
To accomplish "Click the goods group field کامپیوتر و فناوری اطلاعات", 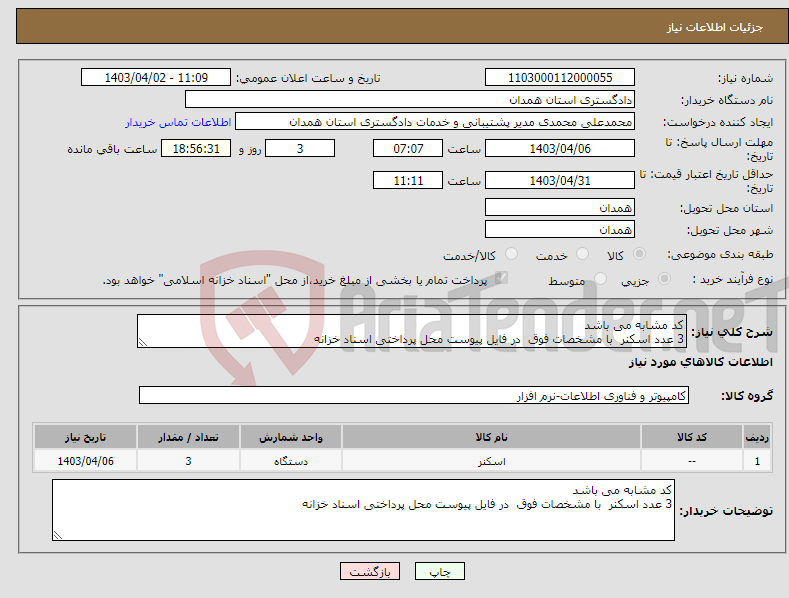I will (414, 396).
